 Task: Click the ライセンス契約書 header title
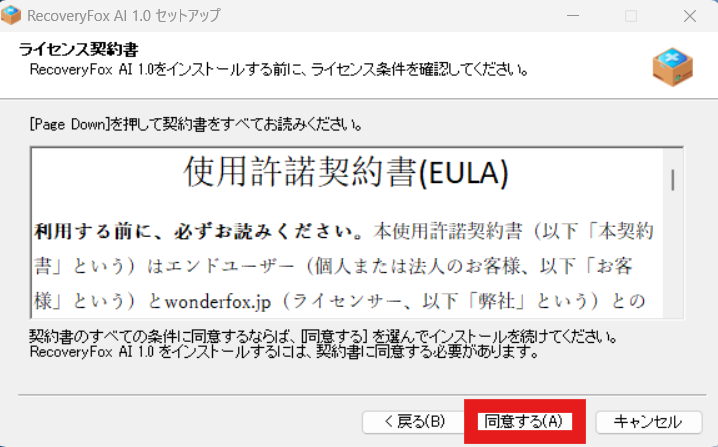78,49
